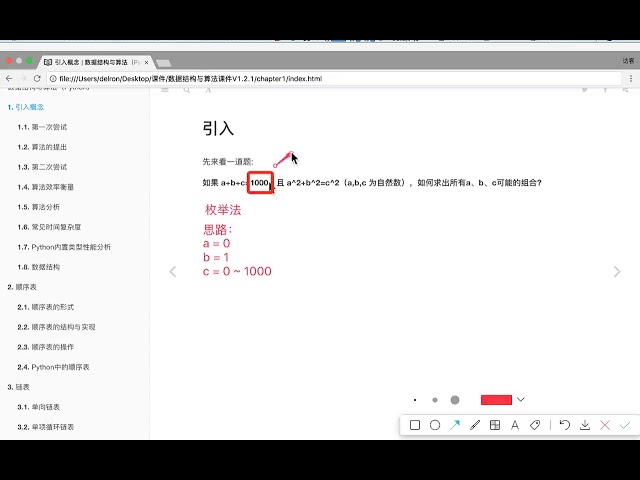Choose the largest stroke size dot
The height and width of the screenshot is (480, 640).
455,400
